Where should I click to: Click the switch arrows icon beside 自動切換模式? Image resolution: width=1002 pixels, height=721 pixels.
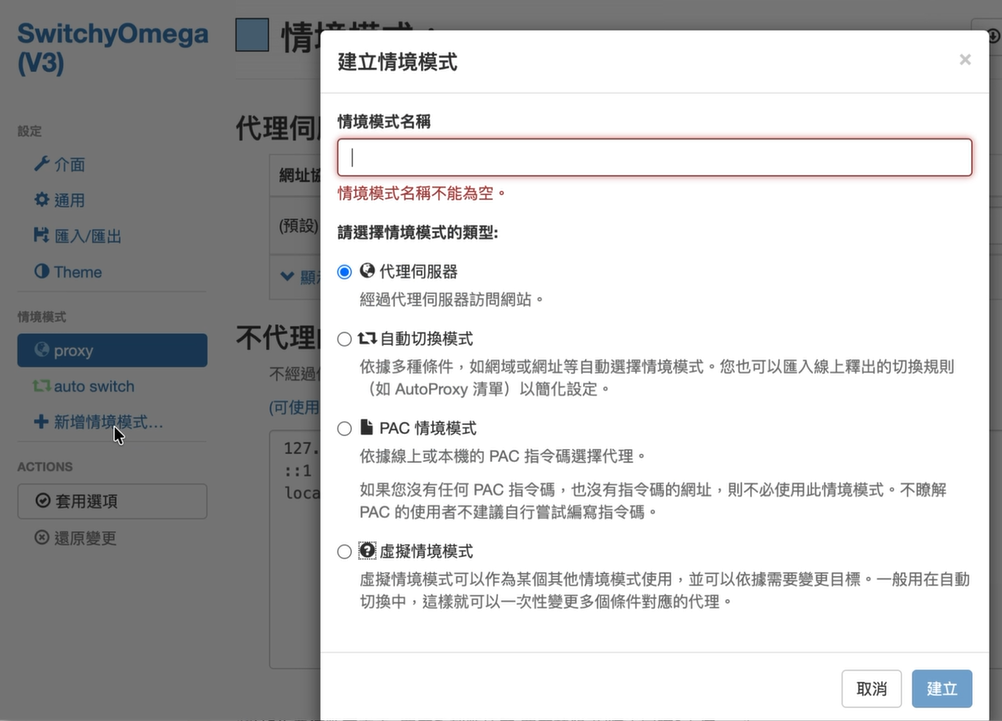point(367,338)
